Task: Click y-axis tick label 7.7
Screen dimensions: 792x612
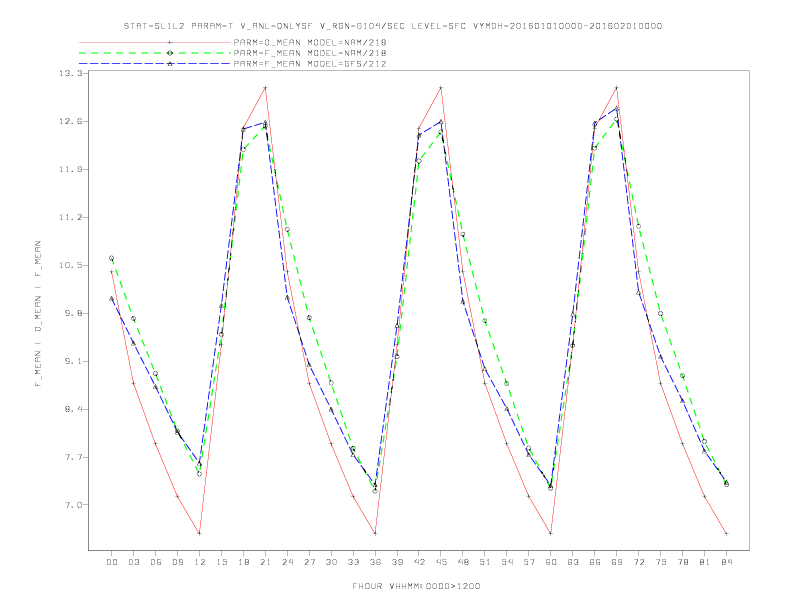Action: tap(74, 457)
